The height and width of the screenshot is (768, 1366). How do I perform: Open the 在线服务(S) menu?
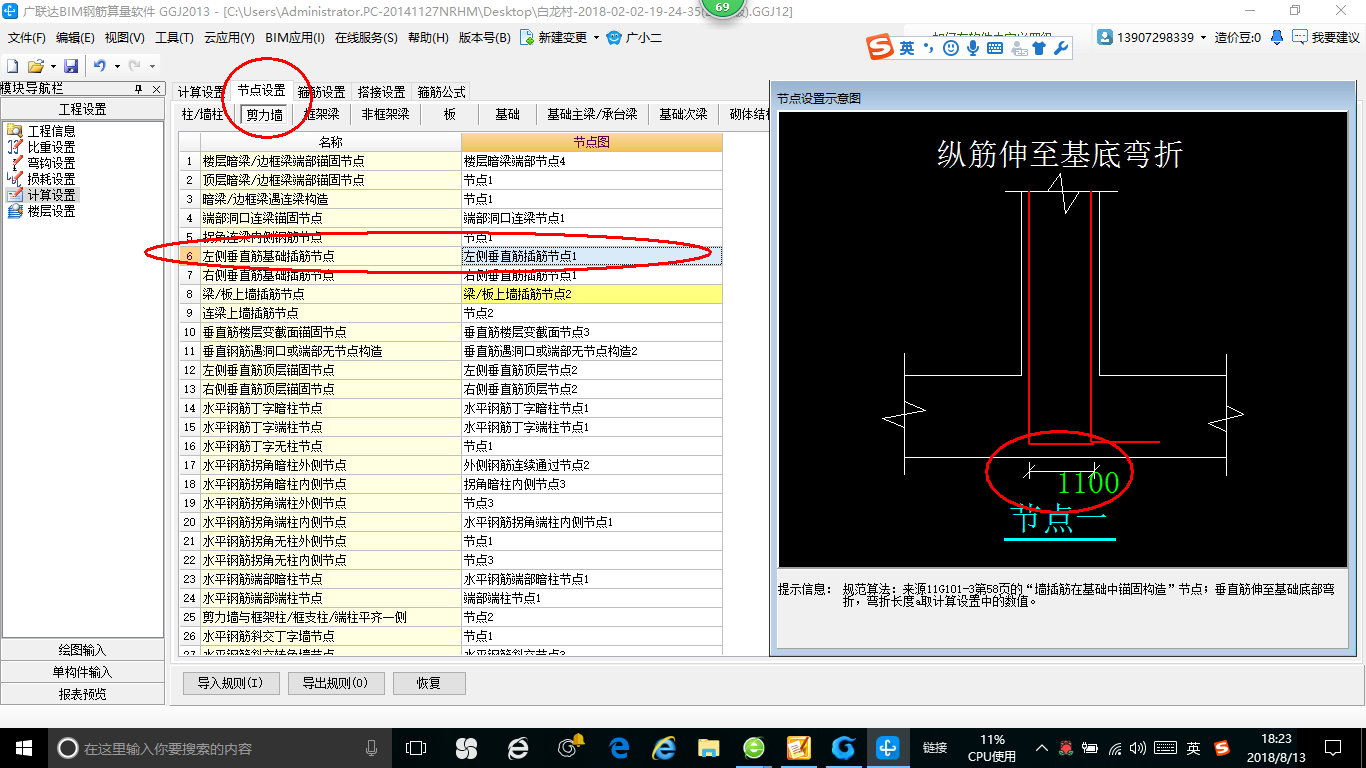pos(367,38)
